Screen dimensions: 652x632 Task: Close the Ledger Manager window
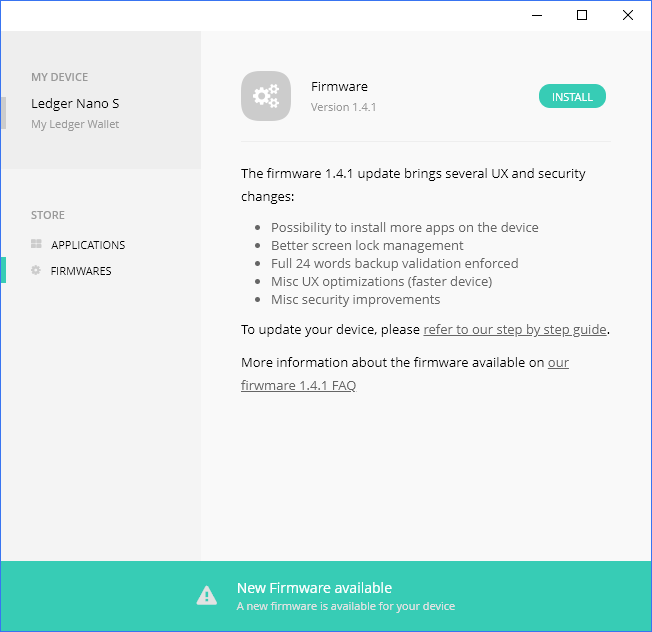[x=627, y=15]
